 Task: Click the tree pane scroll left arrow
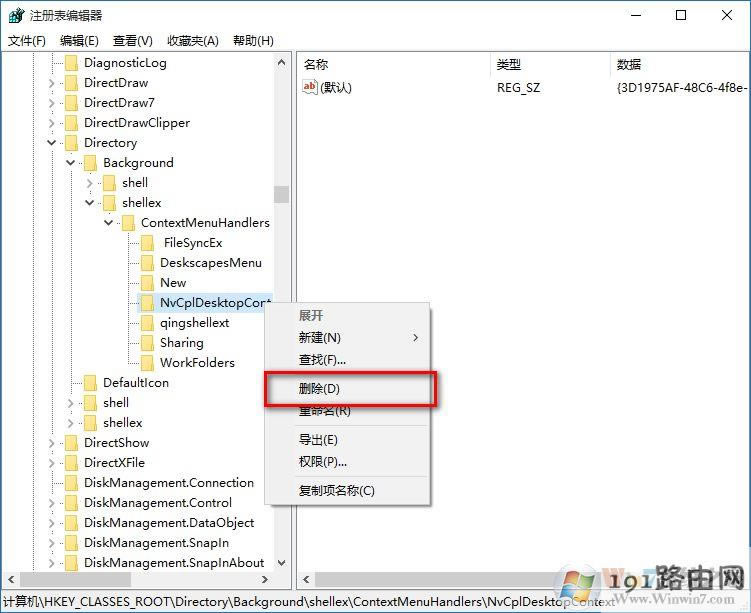point(11,579)
